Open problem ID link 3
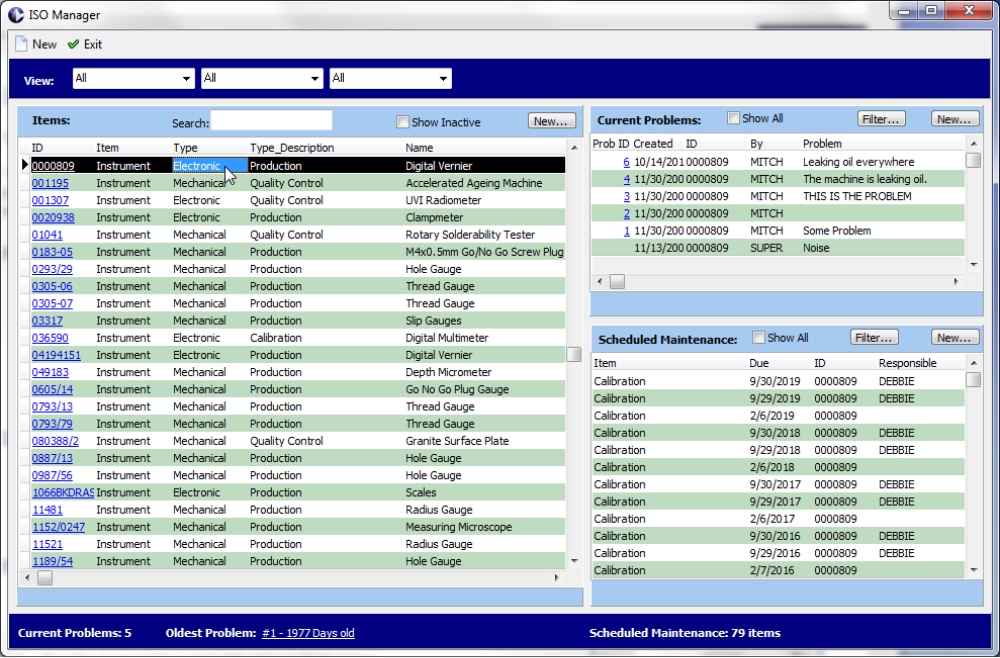 (x=626, y=196)
